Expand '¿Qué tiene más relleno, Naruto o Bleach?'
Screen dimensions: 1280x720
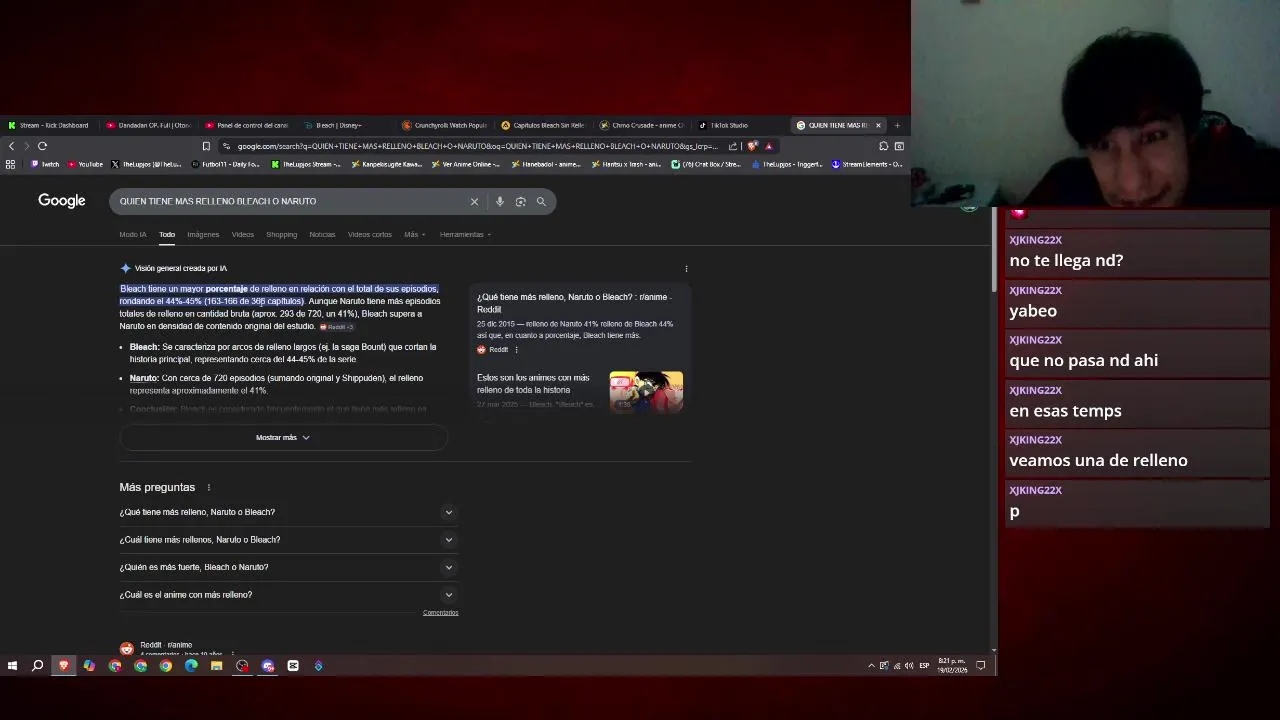(288, 512)
